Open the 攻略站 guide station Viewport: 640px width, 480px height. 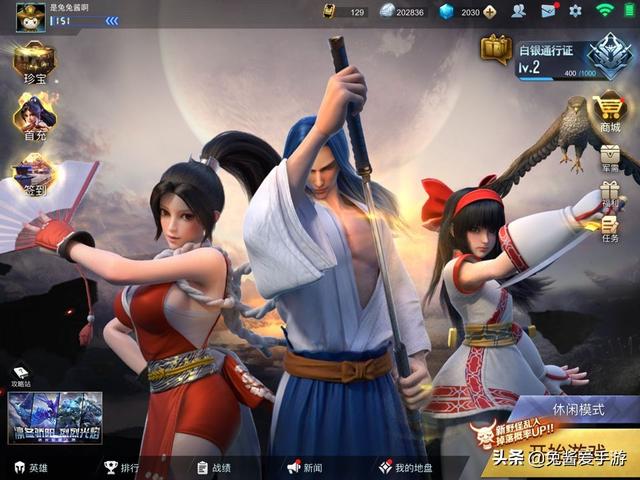tap(20, 377)
